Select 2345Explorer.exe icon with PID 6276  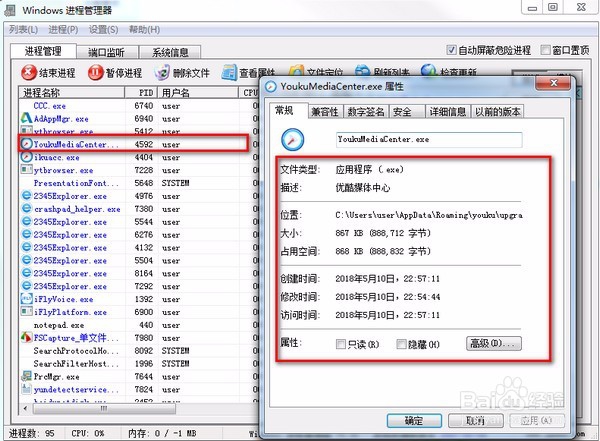point(26,234)
